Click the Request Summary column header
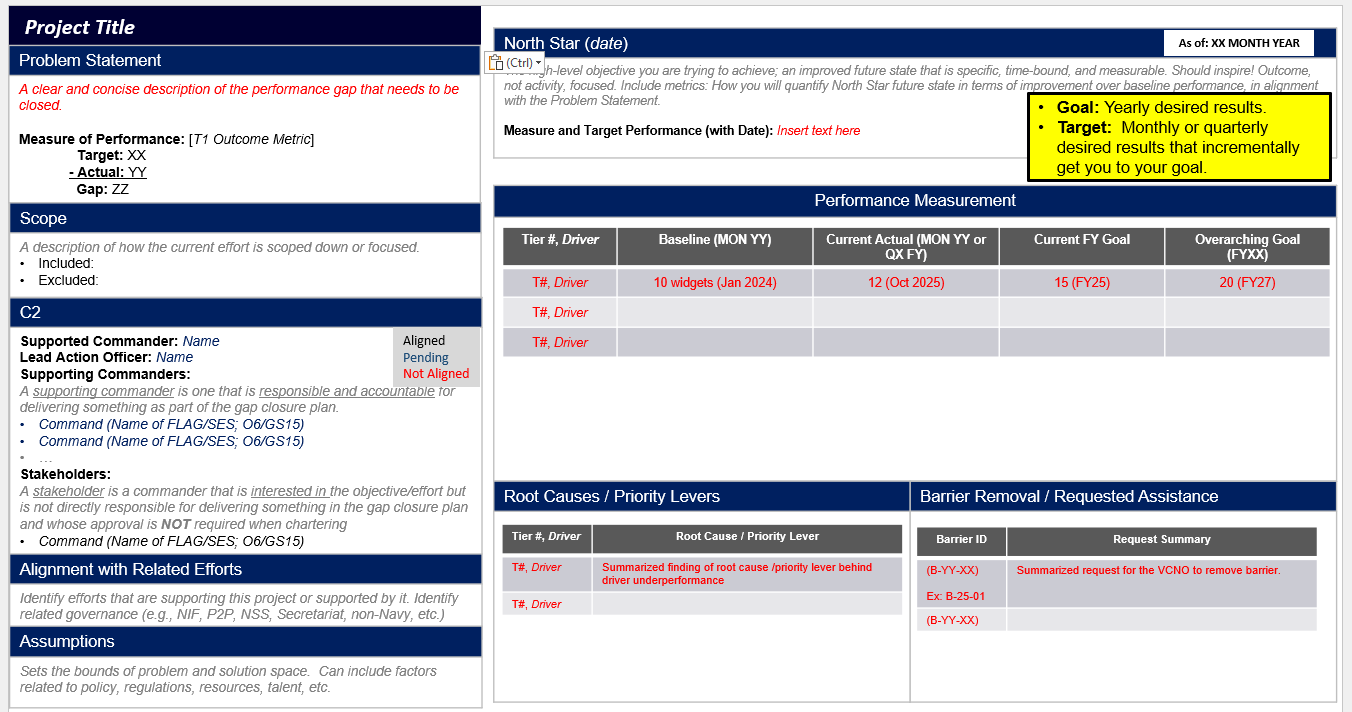Image resolution: width=1352 pixels, height=712 pixels. coord(1162,541)
